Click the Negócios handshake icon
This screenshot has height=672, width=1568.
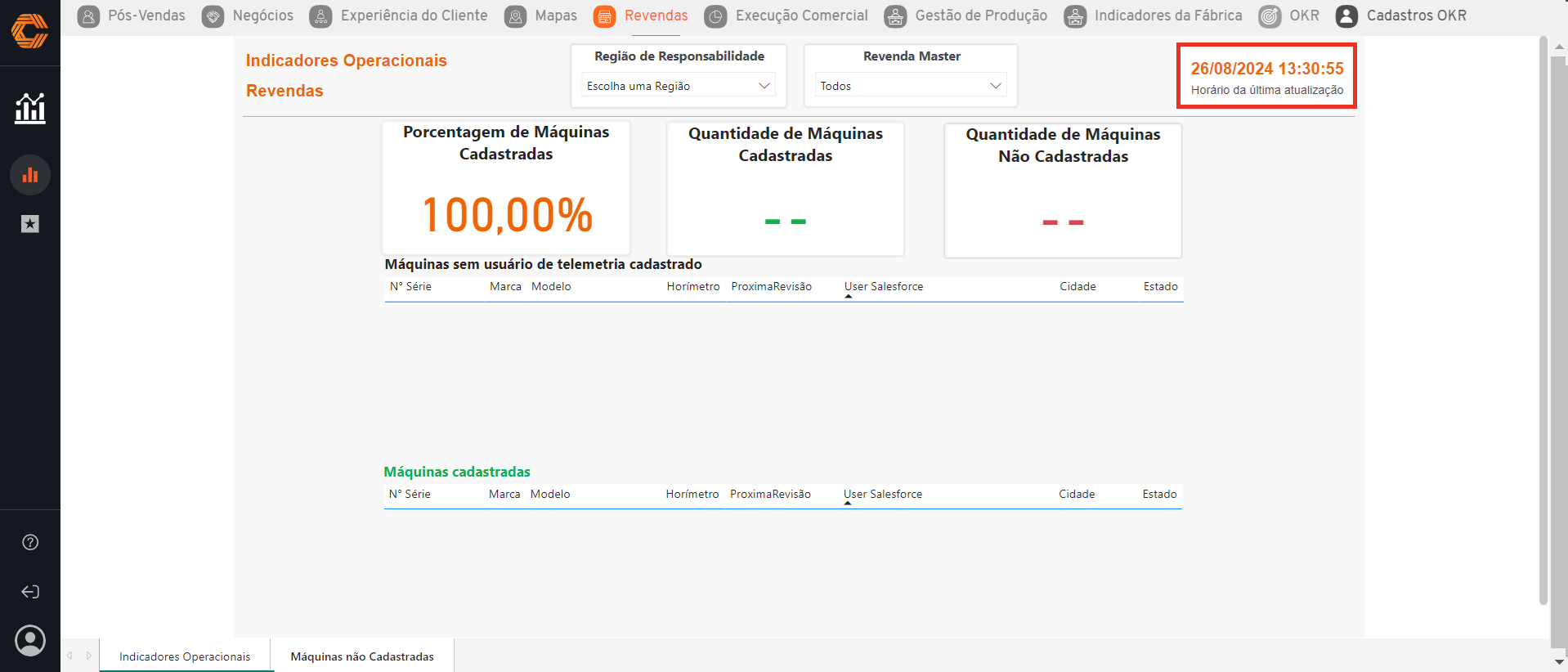pos(213,16)
